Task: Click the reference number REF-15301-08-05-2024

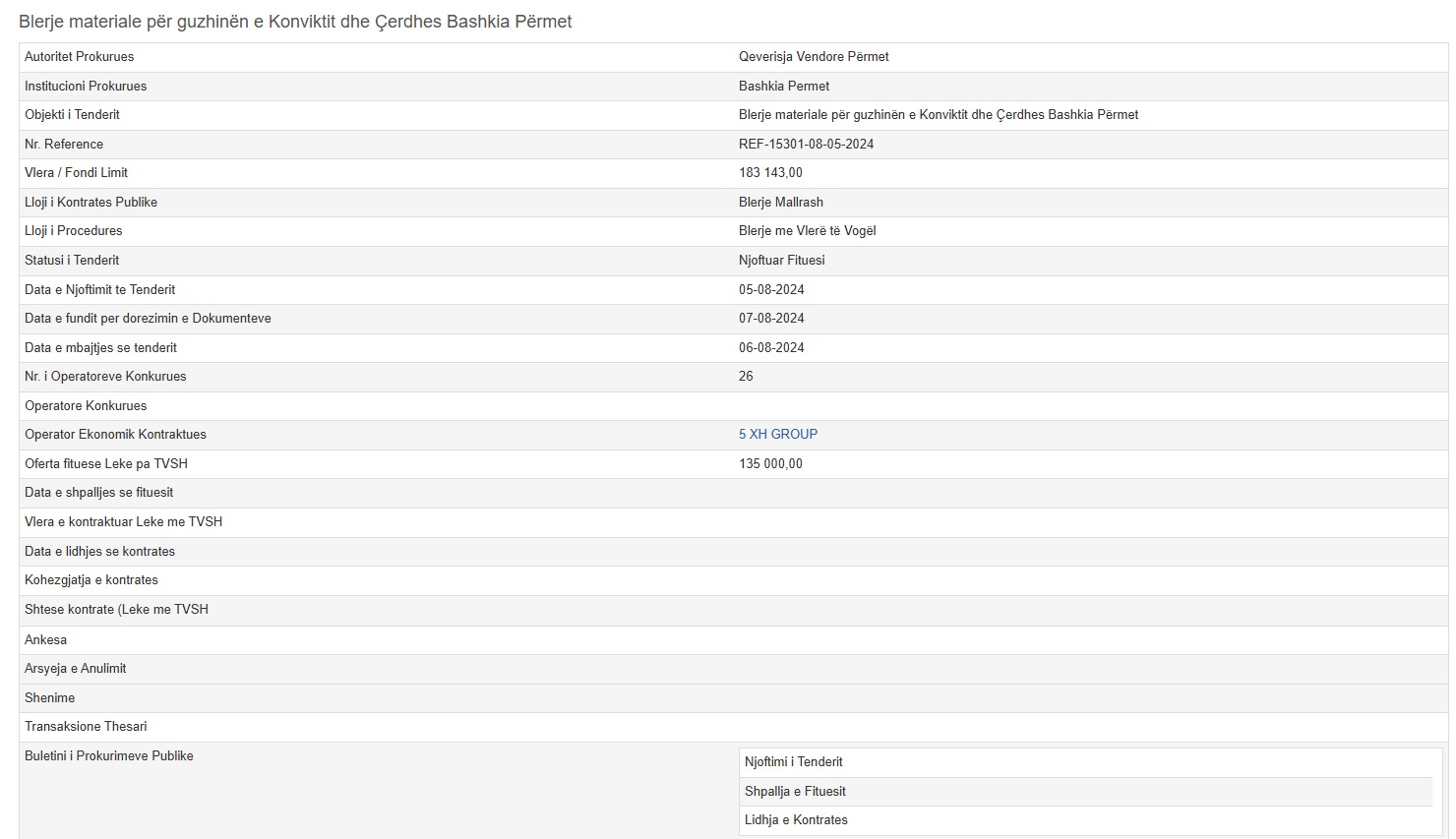Action: 806,144
